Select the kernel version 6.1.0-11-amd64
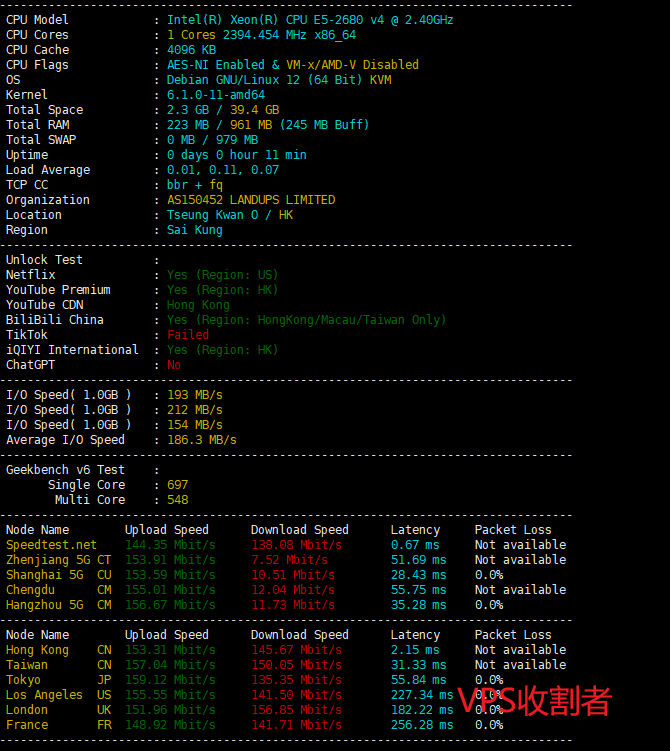The height and width of the screenshot is (751, 670). click(216, 95)
